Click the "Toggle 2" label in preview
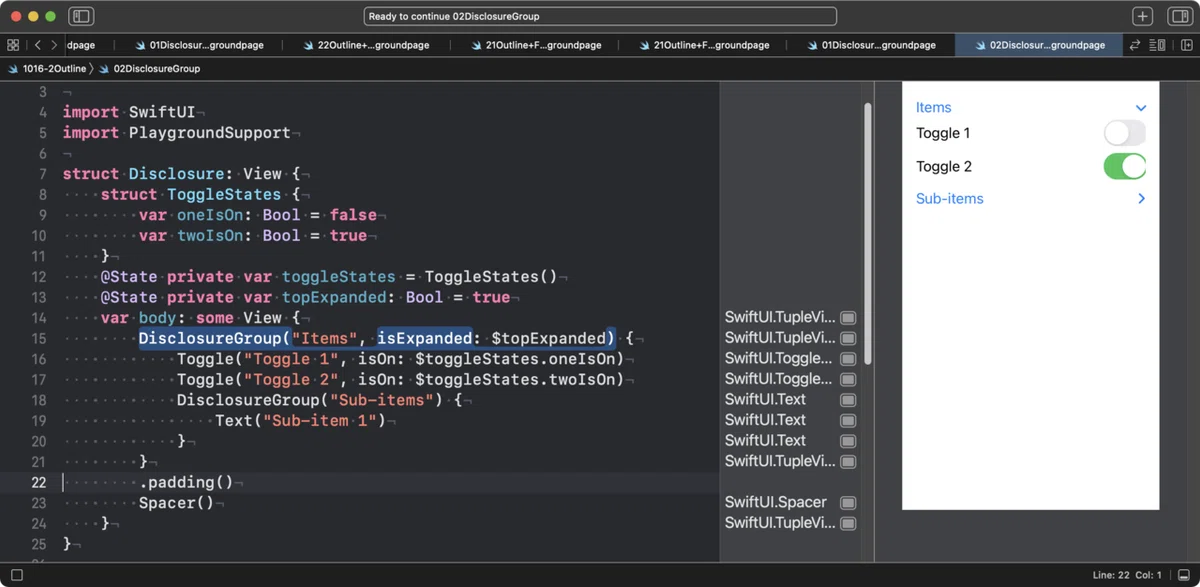Image resolution: width=1200 pixels, height=587 pixels. point(944,166)
